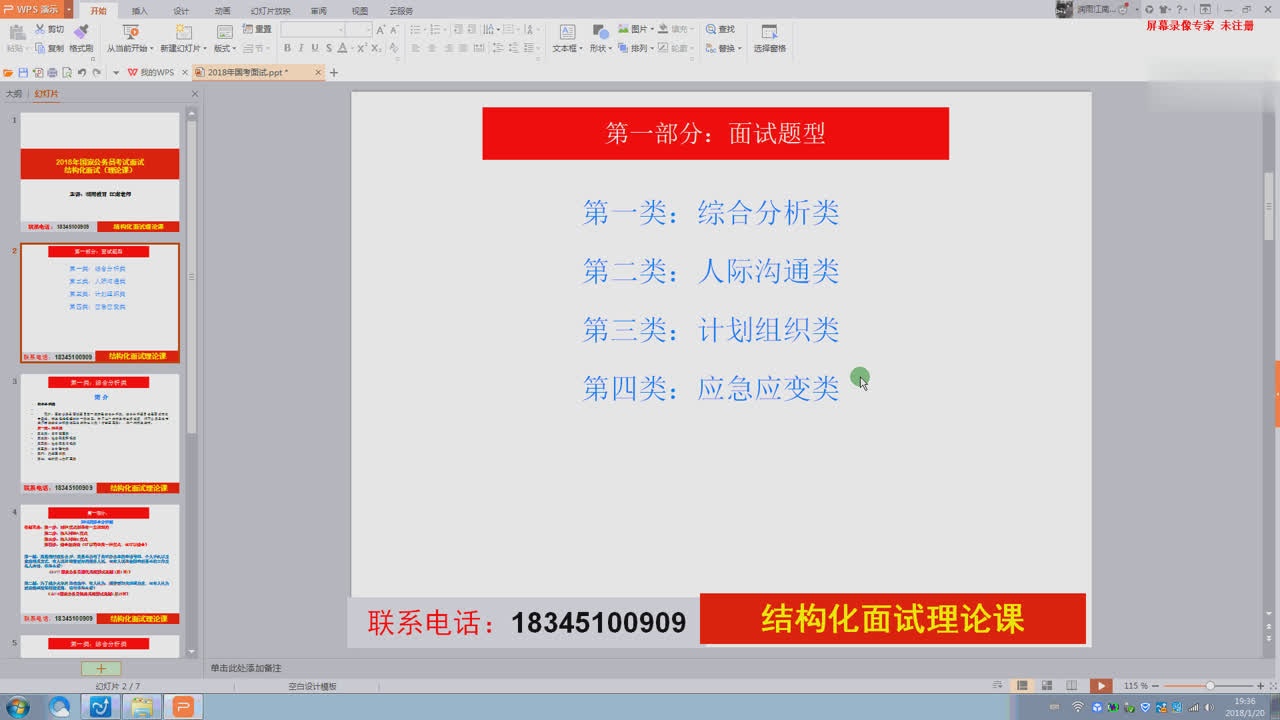This screenshot has width=1280, height=720.
Task: Switch to Slide Sorter view icon
Action: 1047,685
